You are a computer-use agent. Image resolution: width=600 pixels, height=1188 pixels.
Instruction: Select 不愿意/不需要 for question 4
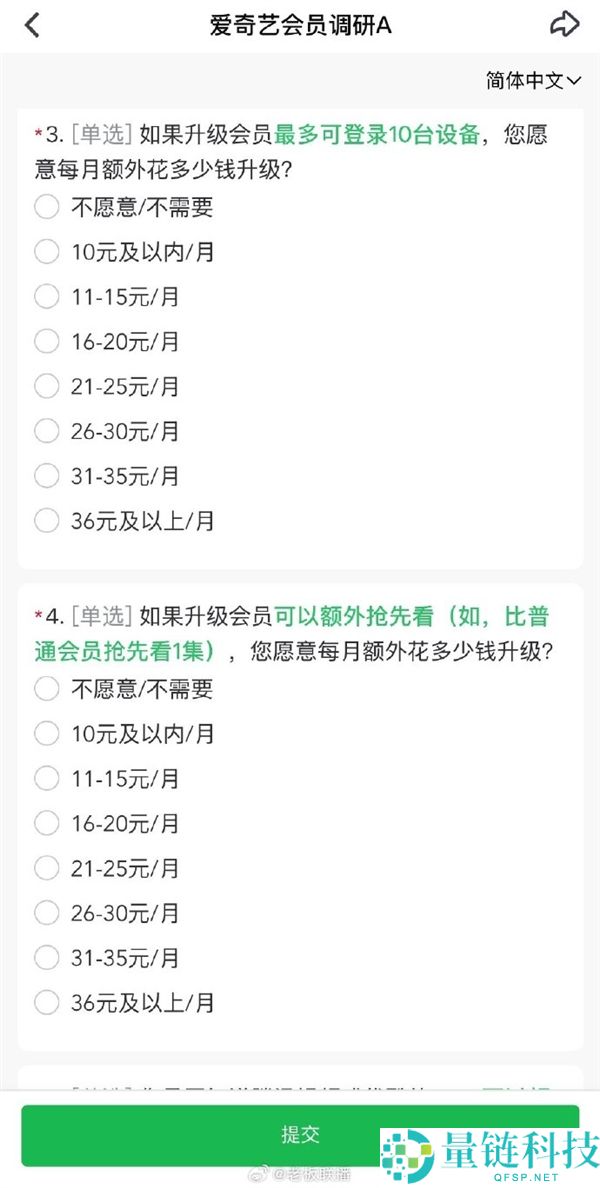pyautogui.click(x=46, y=689)
